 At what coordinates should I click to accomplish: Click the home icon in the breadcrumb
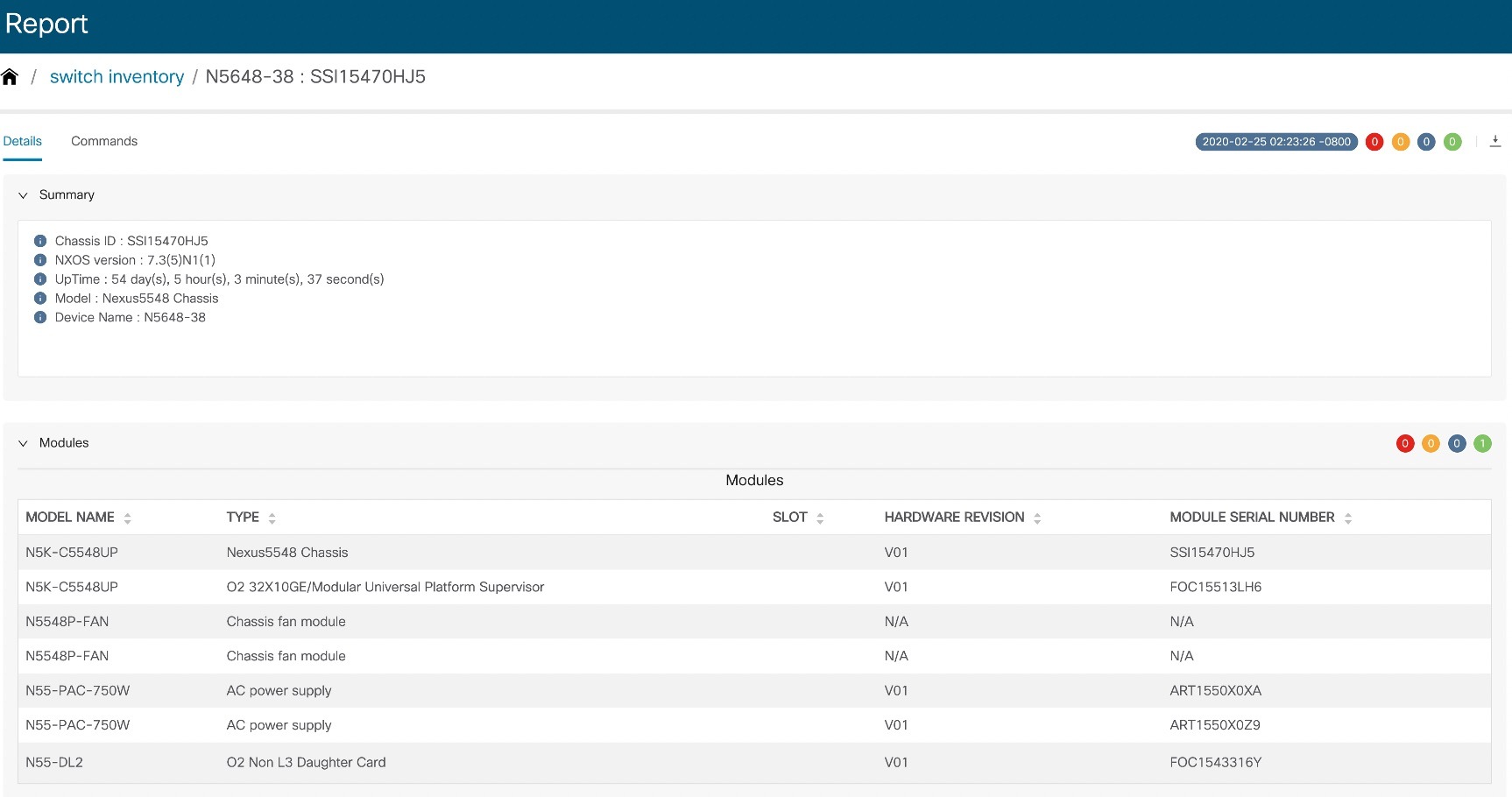[x=10, y=76]
